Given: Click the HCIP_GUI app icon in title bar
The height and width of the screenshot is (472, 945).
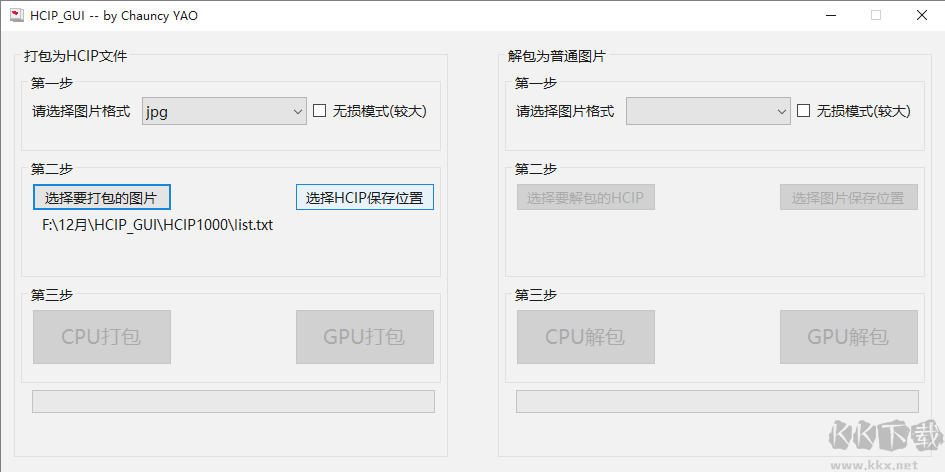Looking at the screenshot, I should coord(16,15).
